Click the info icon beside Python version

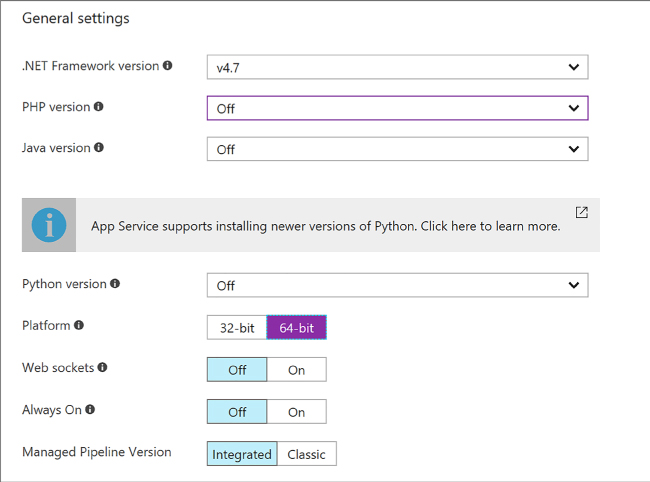tap(115, 283)
